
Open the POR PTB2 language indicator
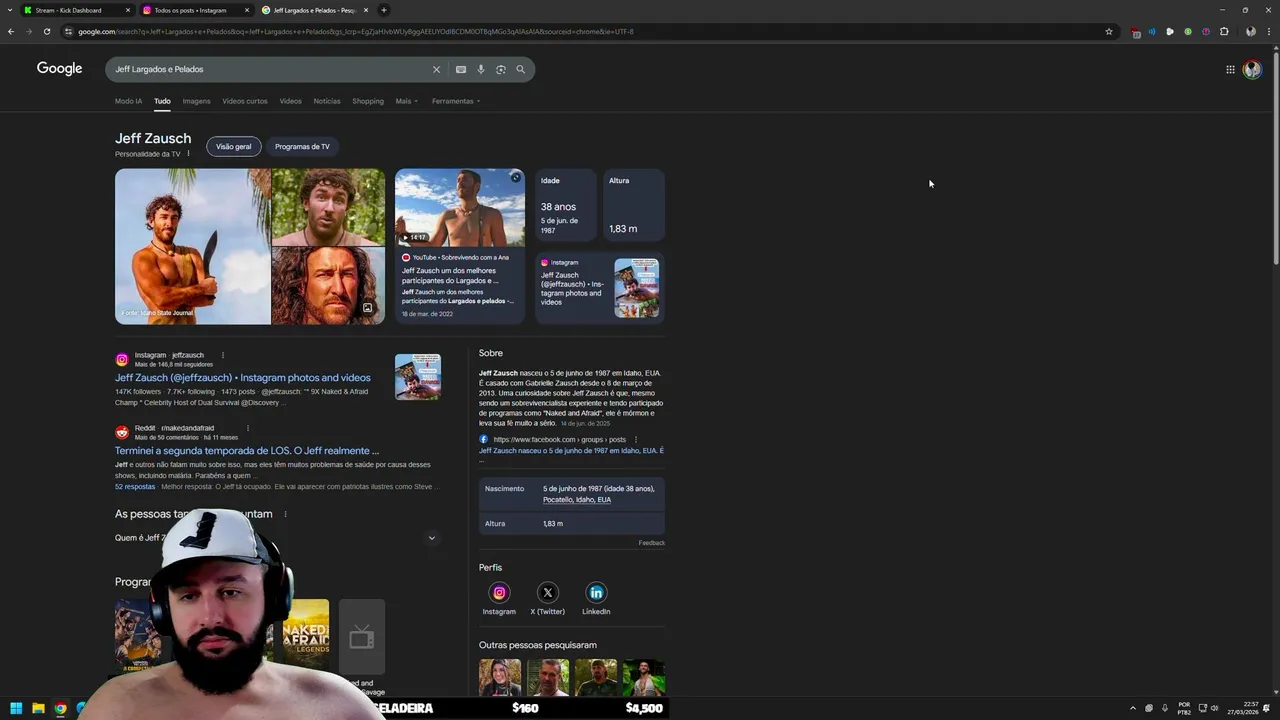tap(1184, 708)
